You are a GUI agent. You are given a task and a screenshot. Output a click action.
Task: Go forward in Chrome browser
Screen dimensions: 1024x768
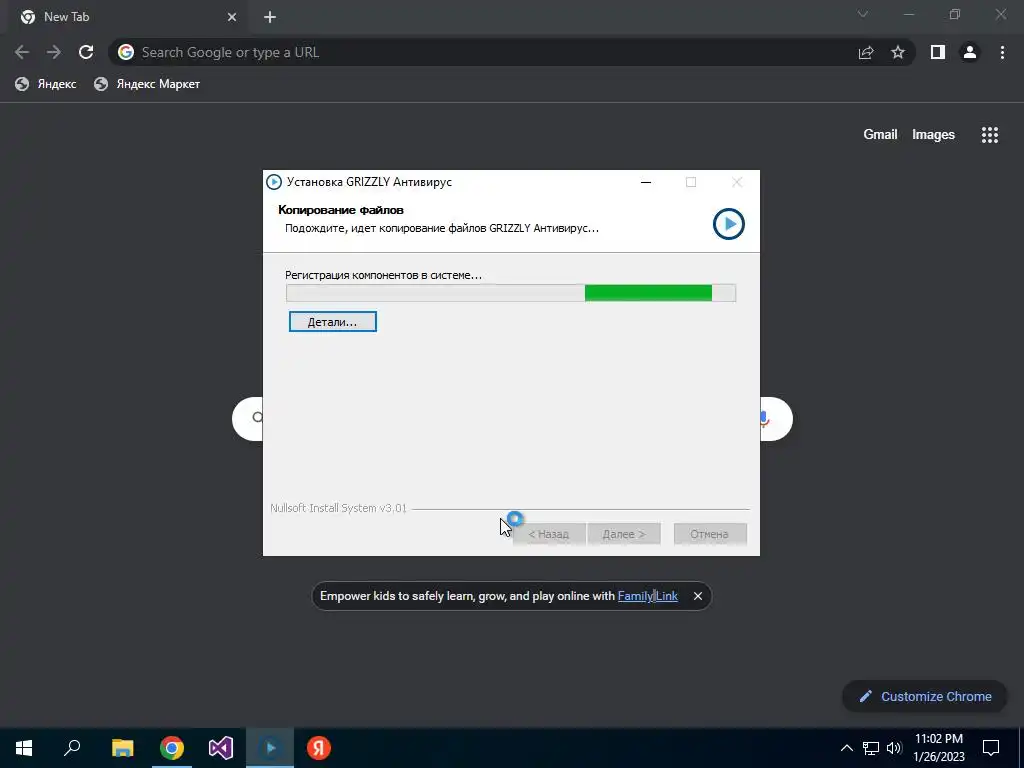point(54,52)
